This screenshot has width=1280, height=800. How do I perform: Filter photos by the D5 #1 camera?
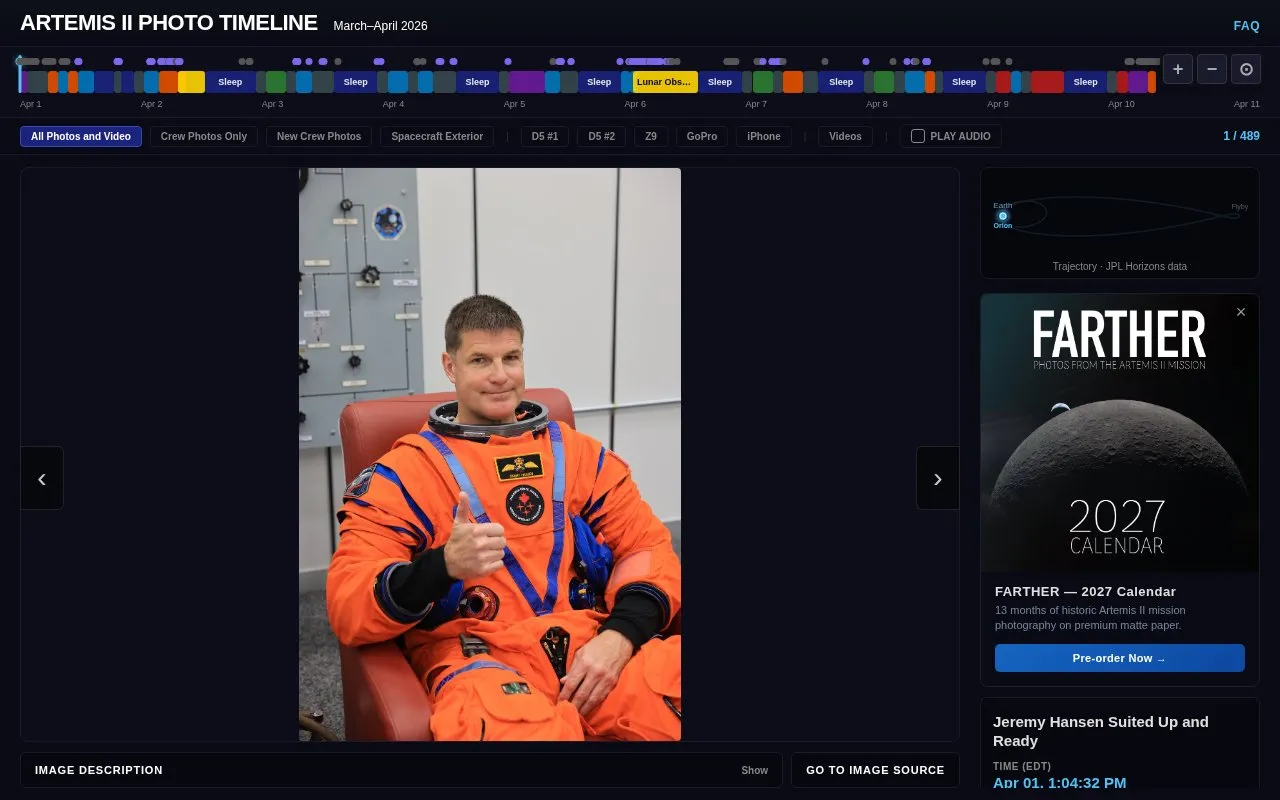click(545, 136)
